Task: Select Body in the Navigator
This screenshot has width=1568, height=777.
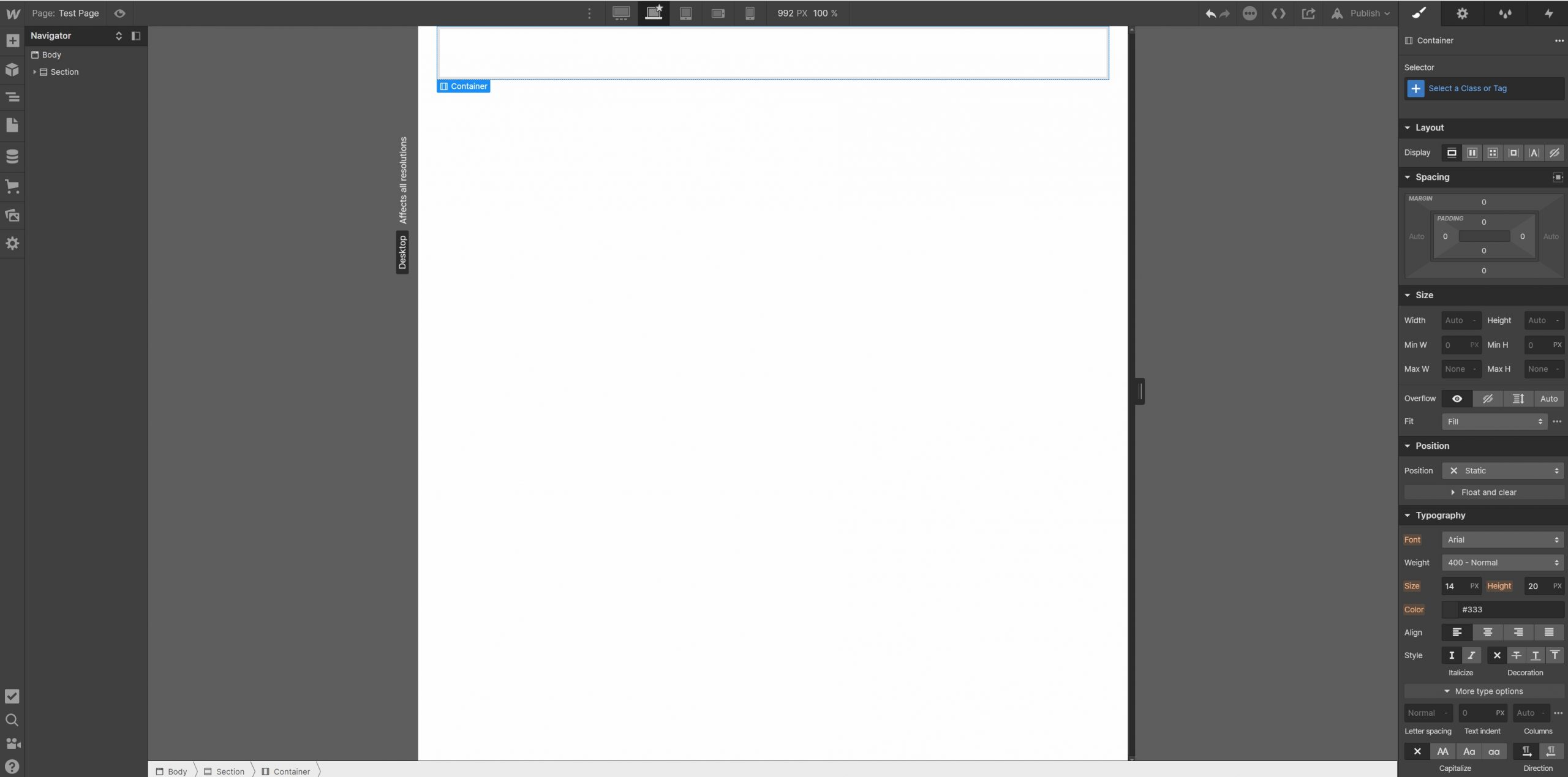Action: point(51,54)
